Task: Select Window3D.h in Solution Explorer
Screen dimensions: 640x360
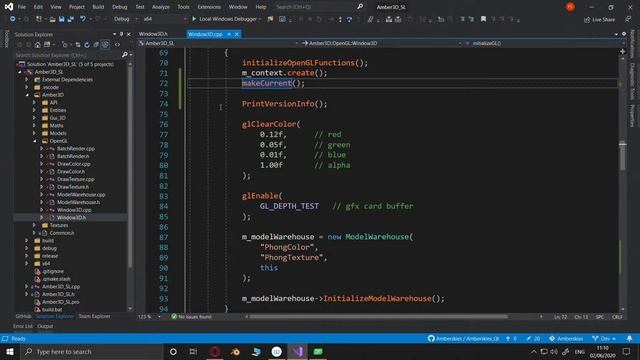Action: 71,218
